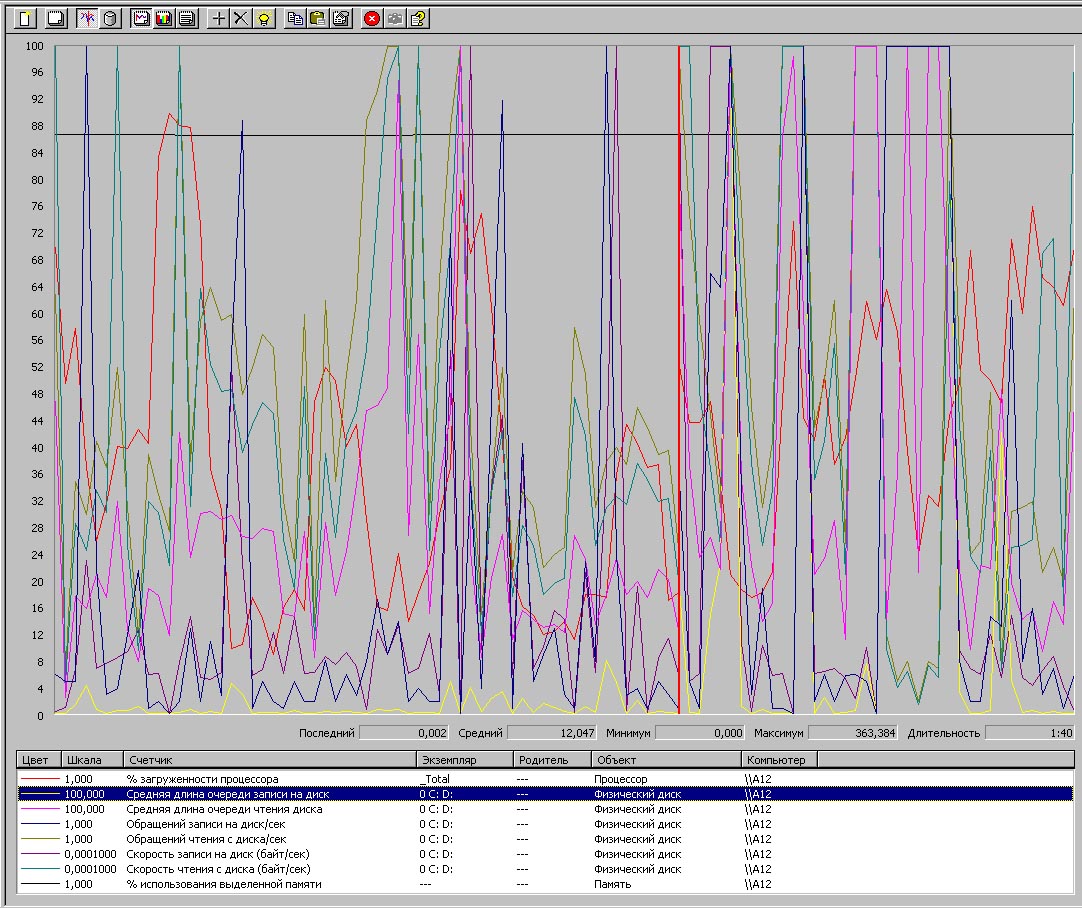Click the red color line of % загруженности процессора
Screen dimensions: 1082x908
click(38, 779)
